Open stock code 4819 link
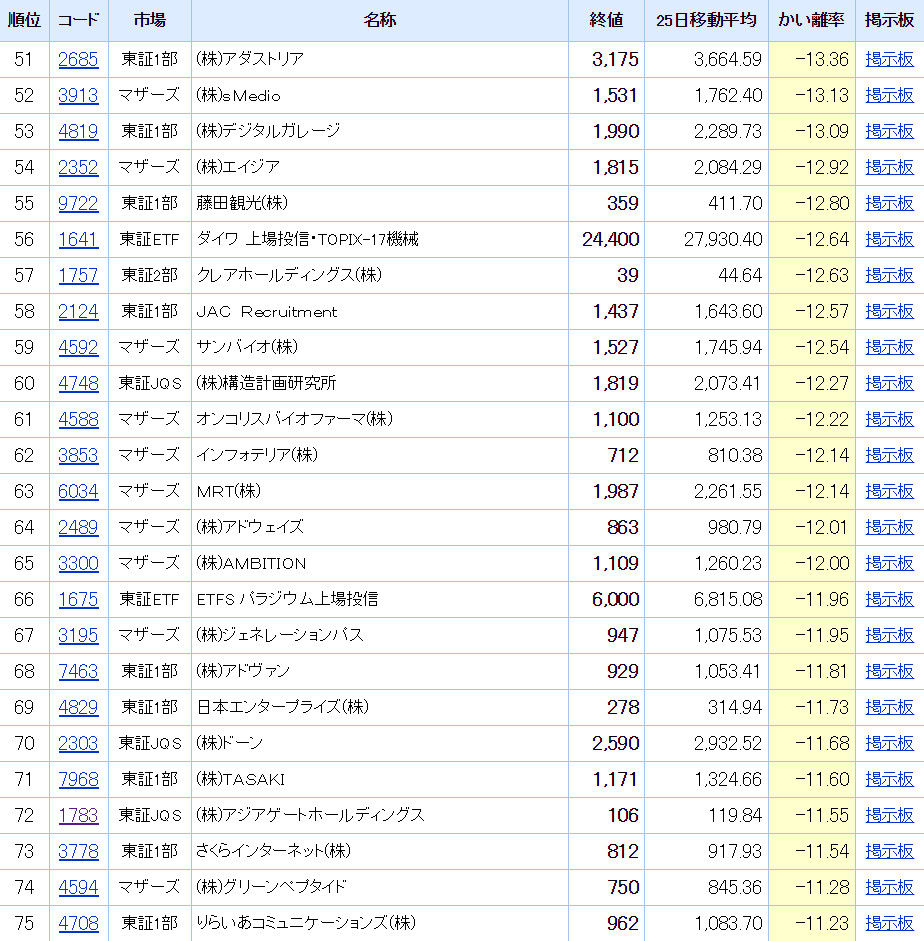924x941 pixels. [x=78, y=131]
